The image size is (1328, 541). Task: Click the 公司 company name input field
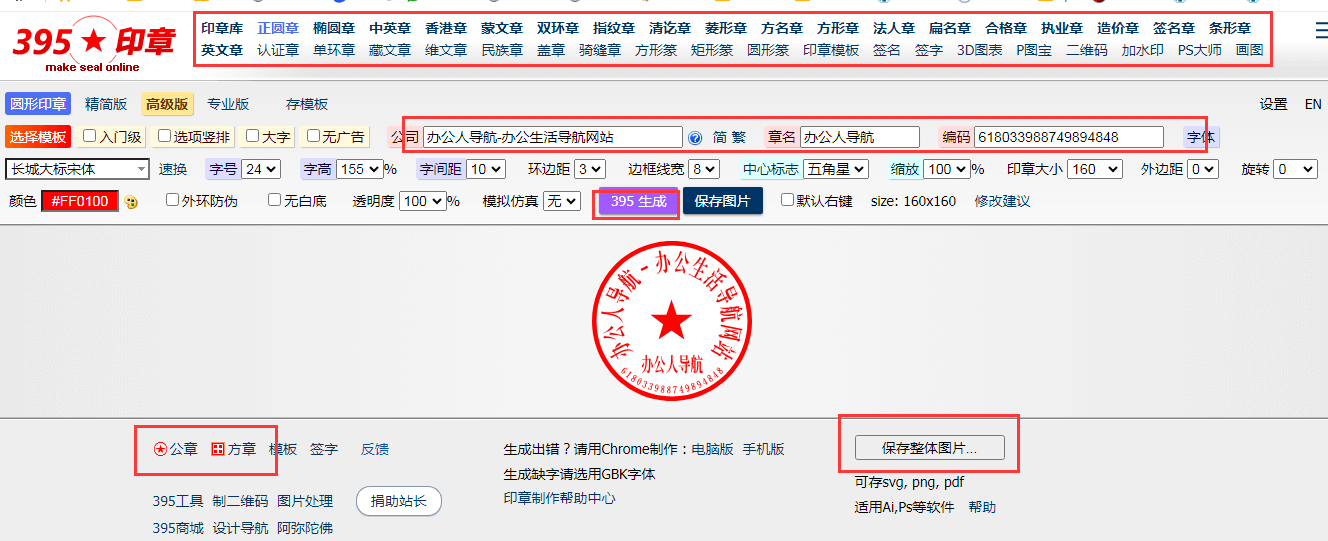pos(552,137)
